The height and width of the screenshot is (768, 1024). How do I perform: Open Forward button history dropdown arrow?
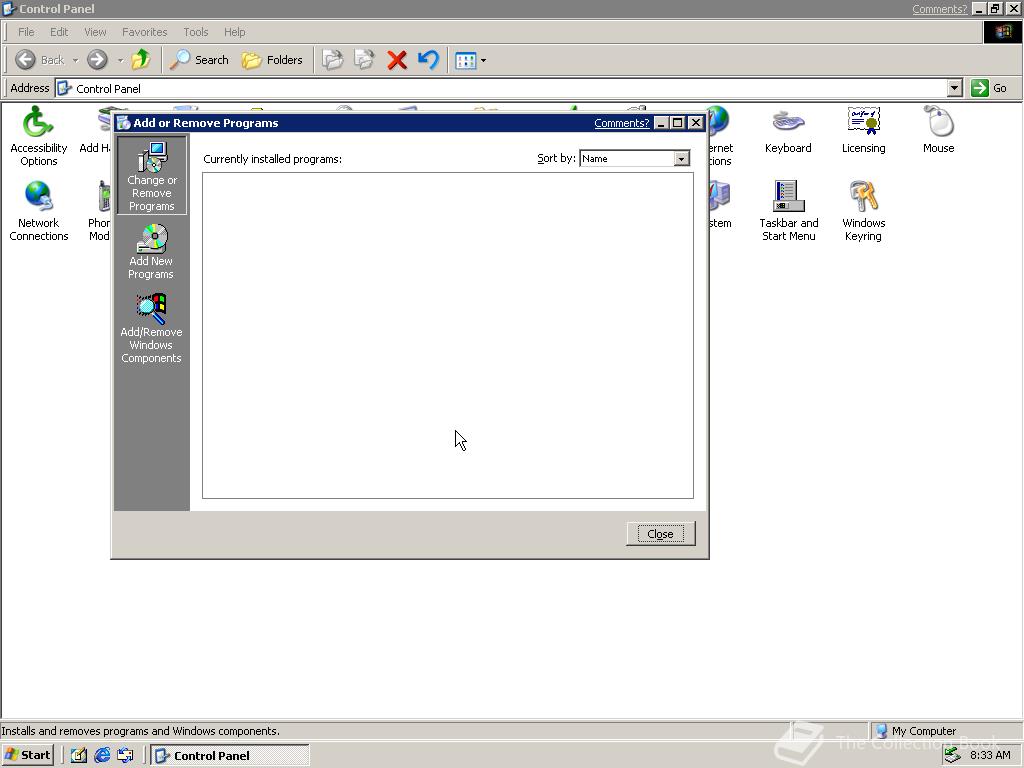point(120,61)
